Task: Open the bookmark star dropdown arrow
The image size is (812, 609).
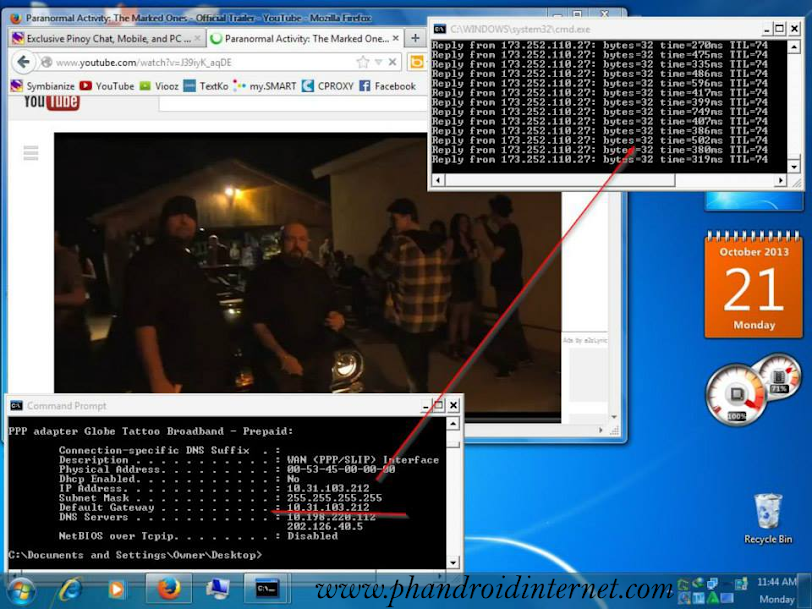Action: click(379, 63)
